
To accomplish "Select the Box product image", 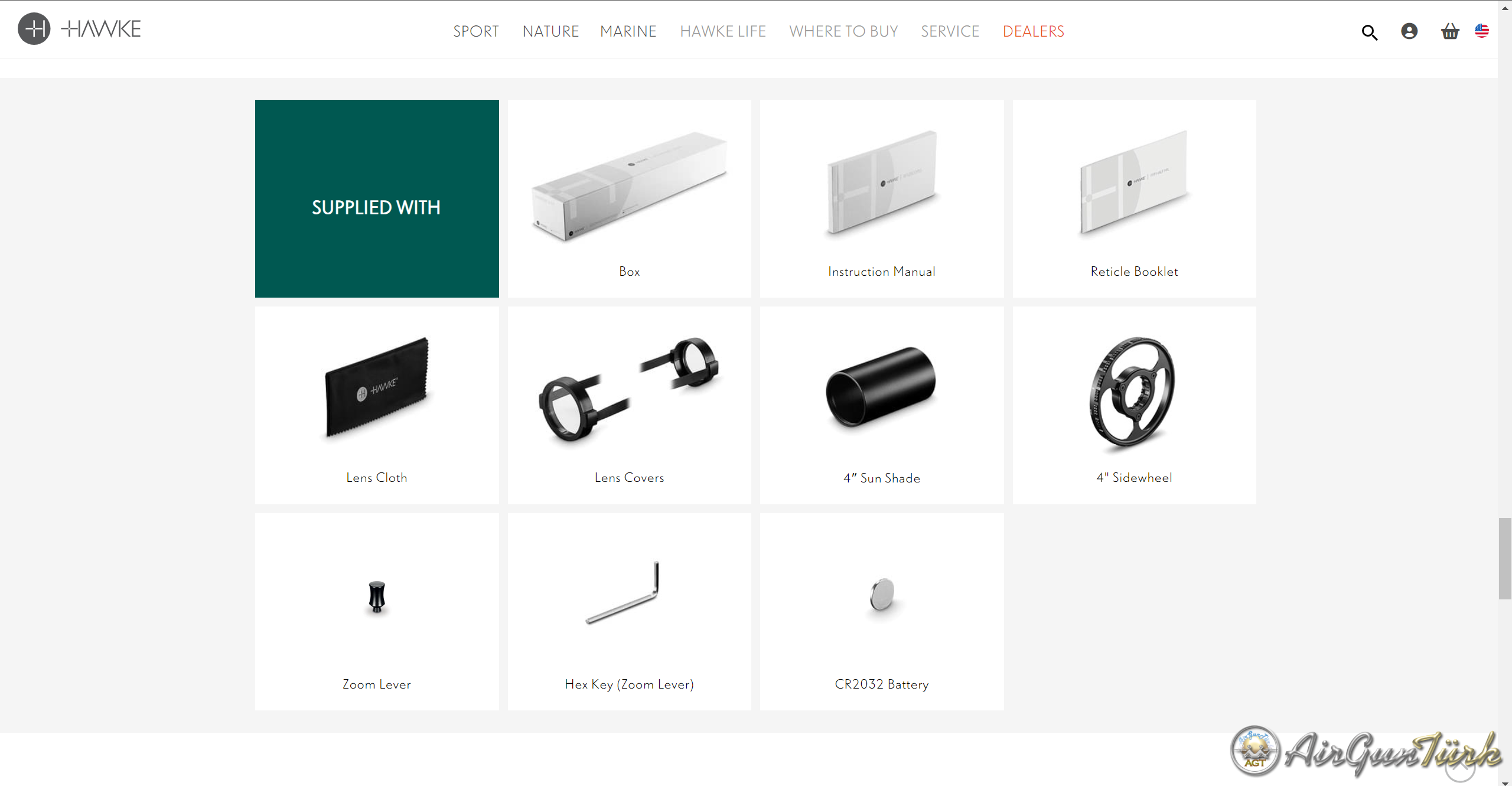I will point(630,187).
